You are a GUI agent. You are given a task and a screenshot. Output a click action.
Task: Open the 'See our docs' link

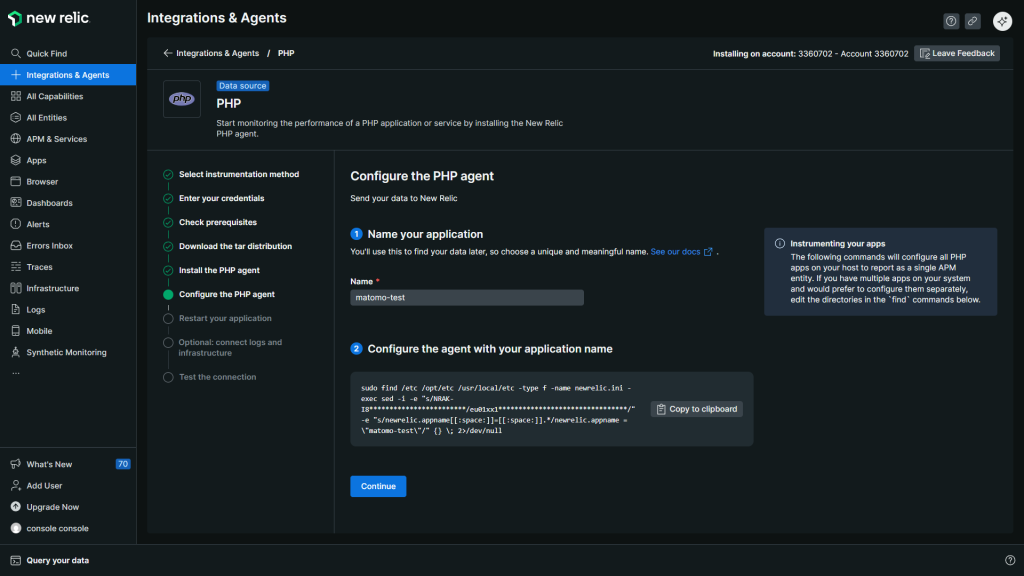pos(681,252)
